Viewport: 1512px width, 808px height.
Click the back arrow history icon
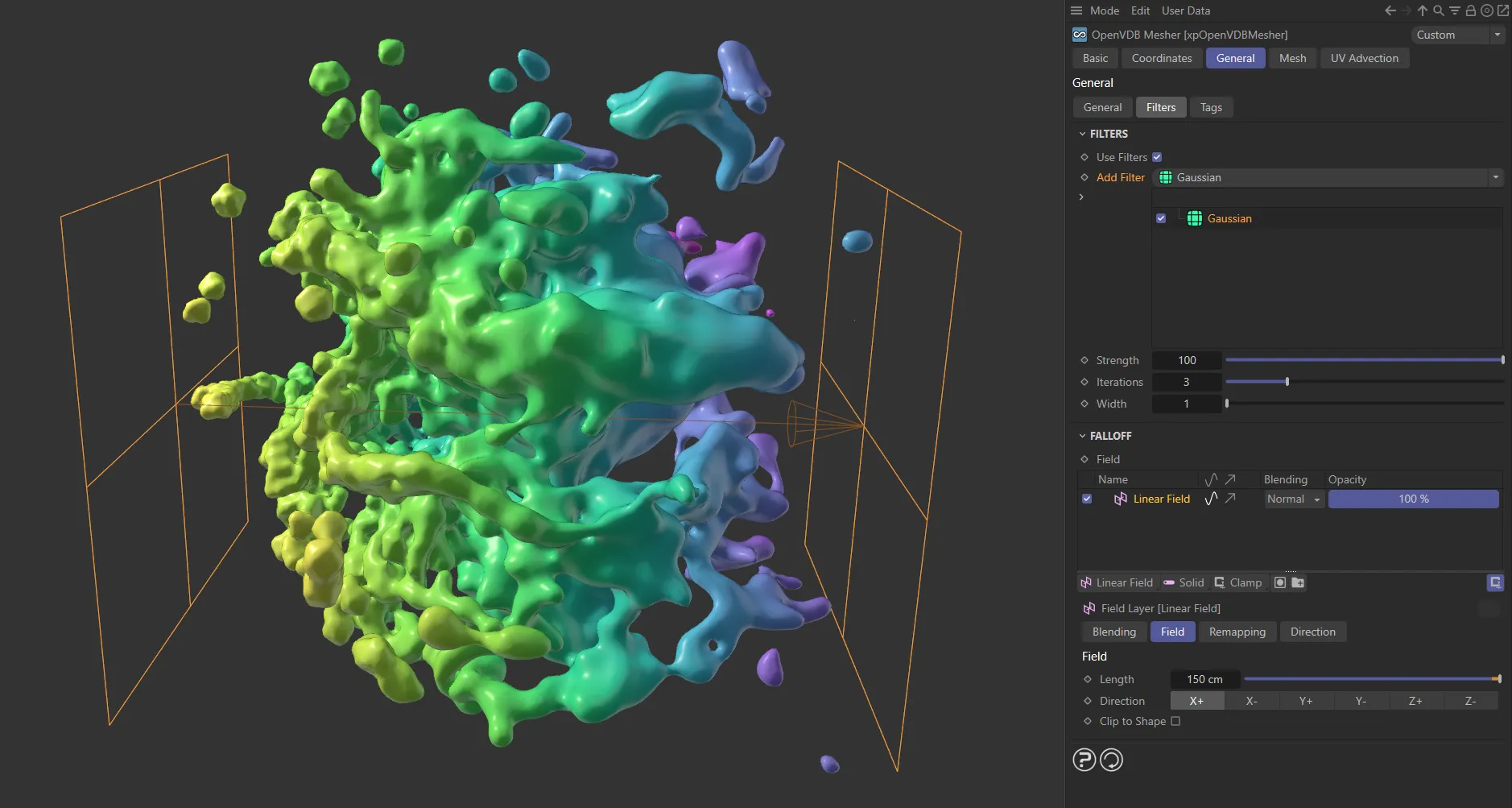tap(1390, 10)
